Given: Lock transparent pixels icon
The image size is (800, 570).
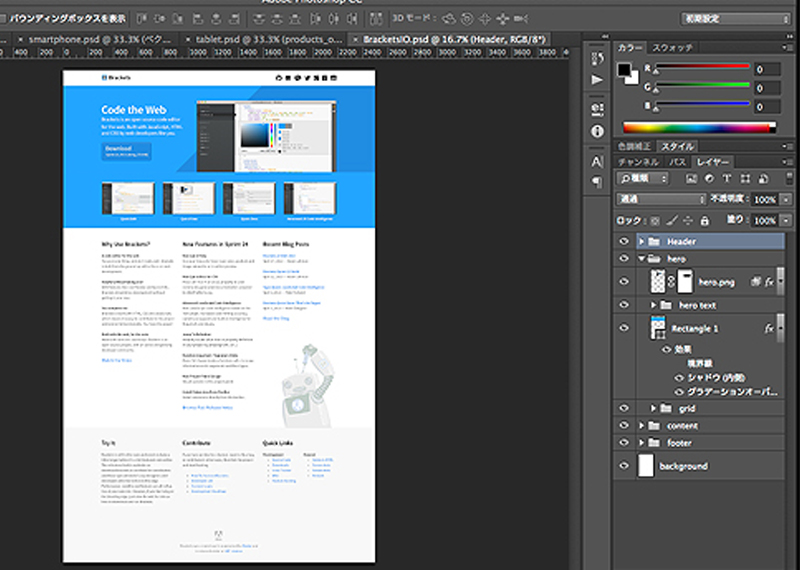Looking at the screenshot, I should 655,221.
